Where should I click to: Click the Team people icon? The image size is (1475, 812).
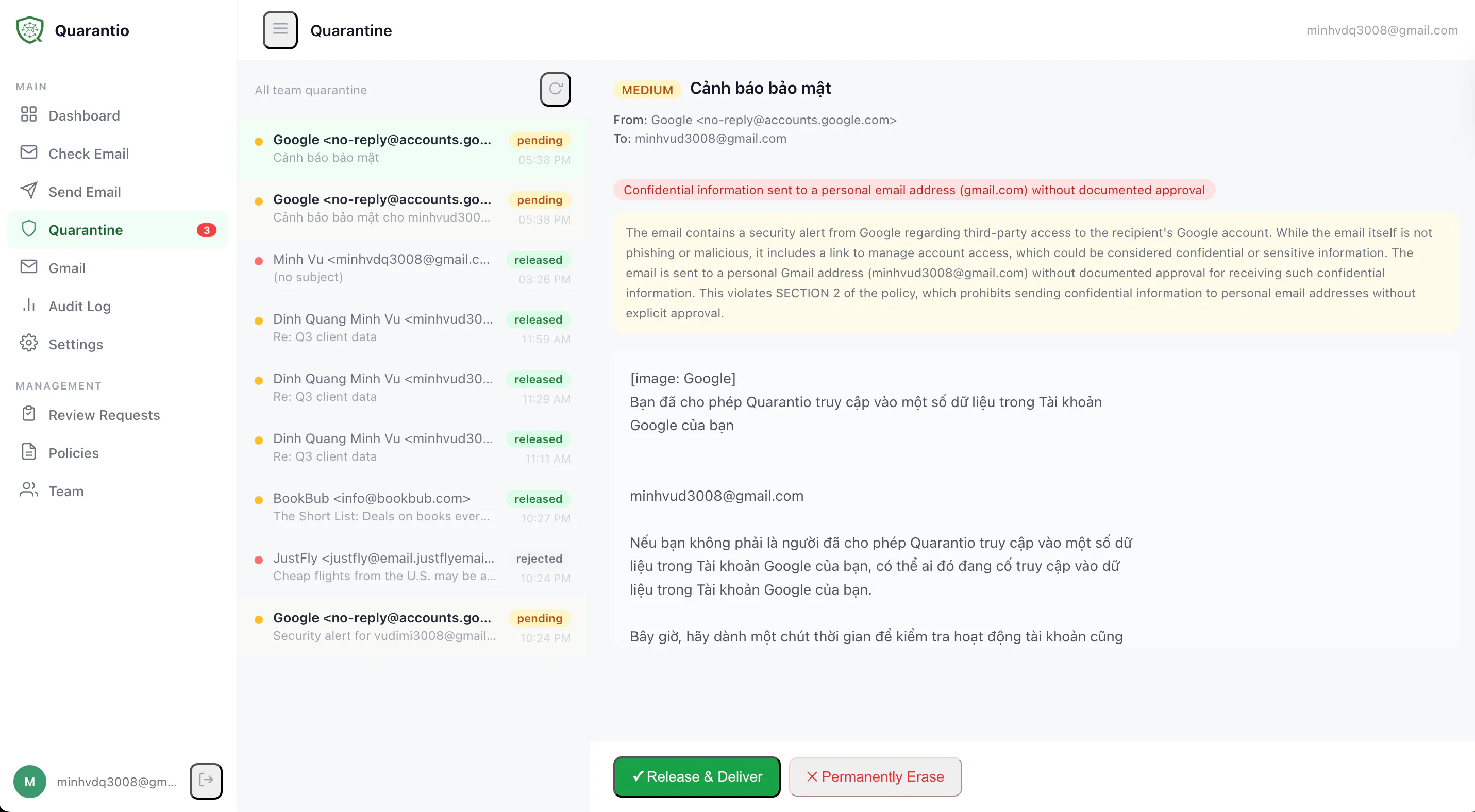point(29,490)
